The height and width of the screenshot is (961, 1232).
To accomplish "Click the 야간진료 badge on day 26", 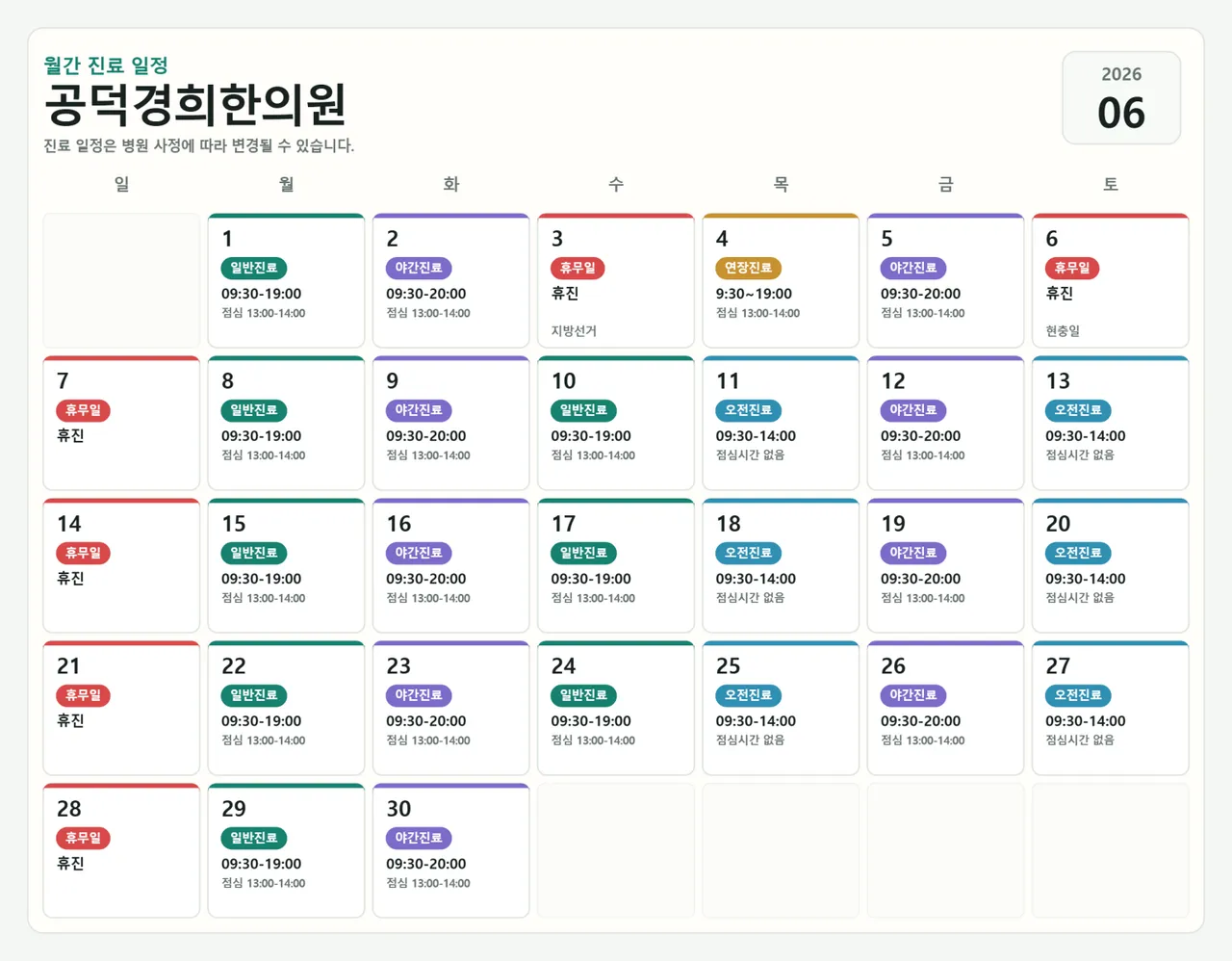I will 913,695.
